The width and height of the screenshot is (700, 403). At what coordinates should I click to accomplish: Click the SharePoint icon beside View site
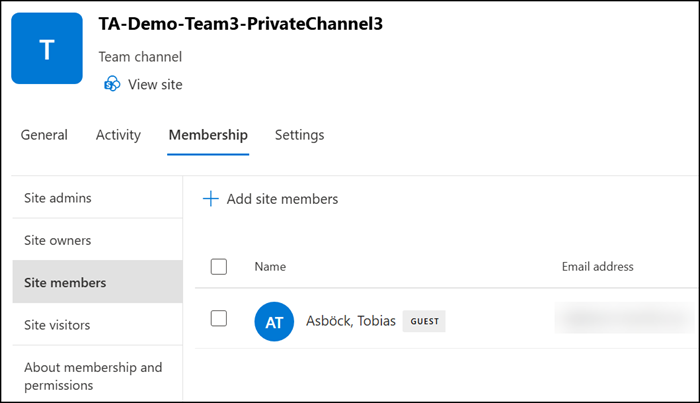(112, 84)
